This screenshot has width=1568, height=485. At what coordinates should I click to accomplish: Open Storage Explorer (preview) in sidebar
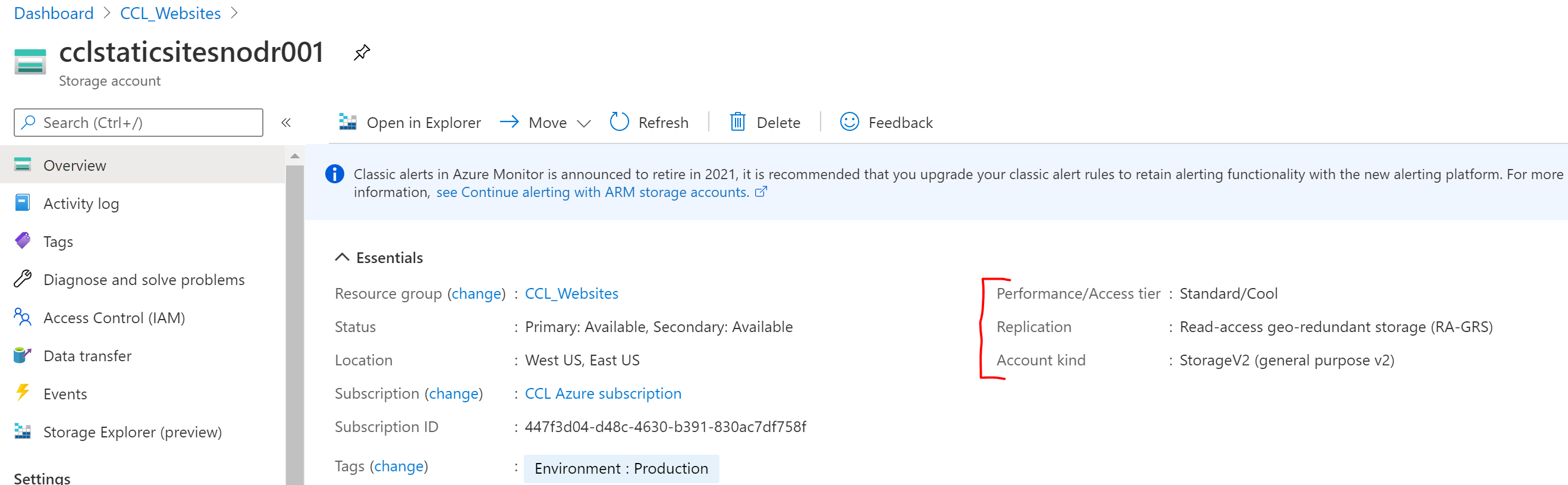click(x=132, y=432)
